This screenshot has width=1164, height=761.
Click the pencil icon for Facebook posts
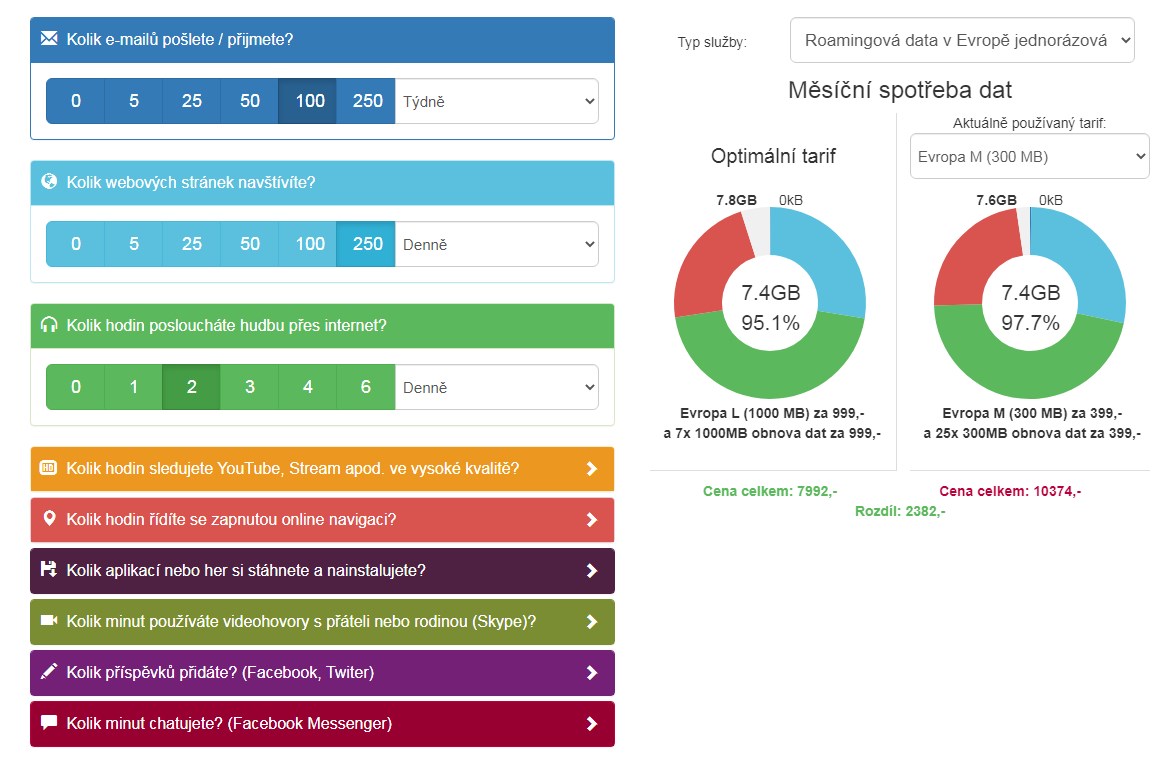click(x=49, y=672)
